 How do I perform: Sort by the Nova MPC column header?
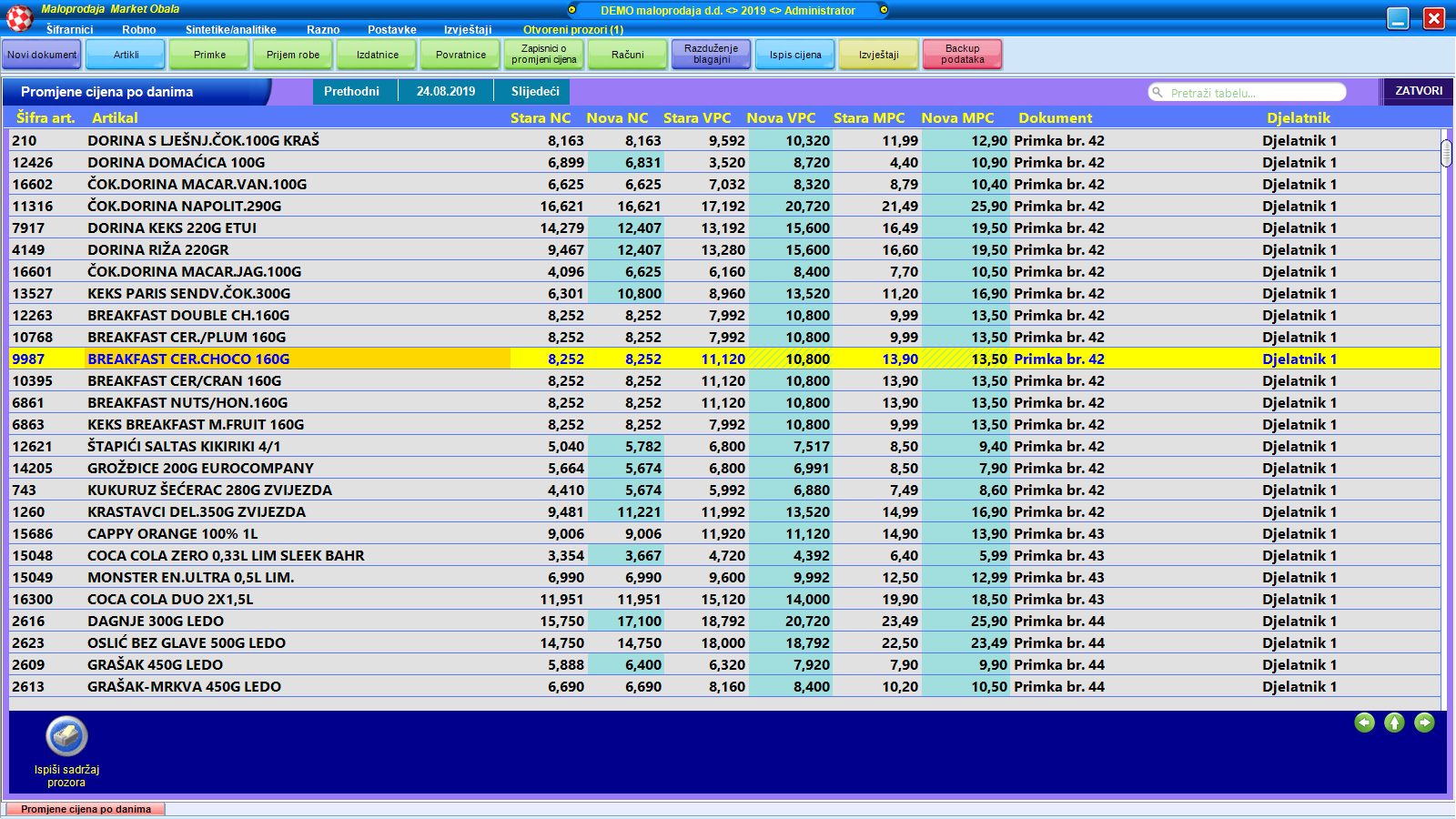(957, 118)
